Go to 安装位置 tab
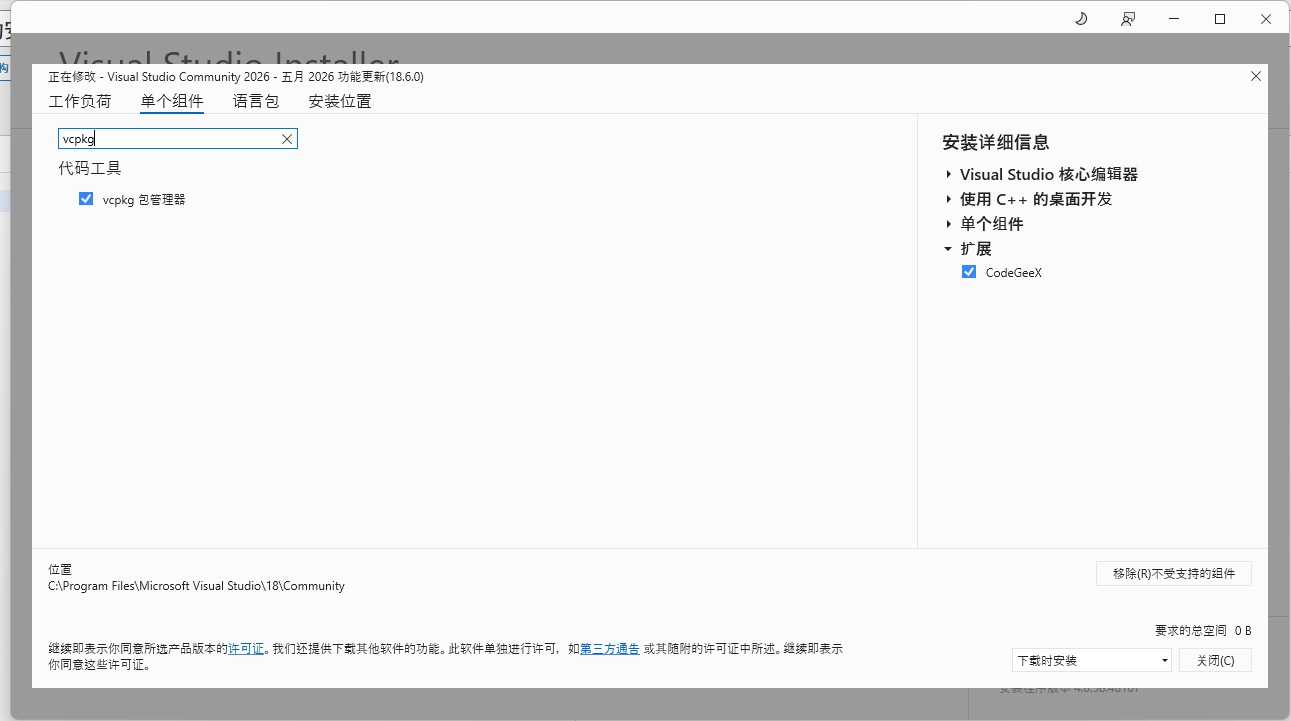The image size is (1291, 721). point(340,101)
